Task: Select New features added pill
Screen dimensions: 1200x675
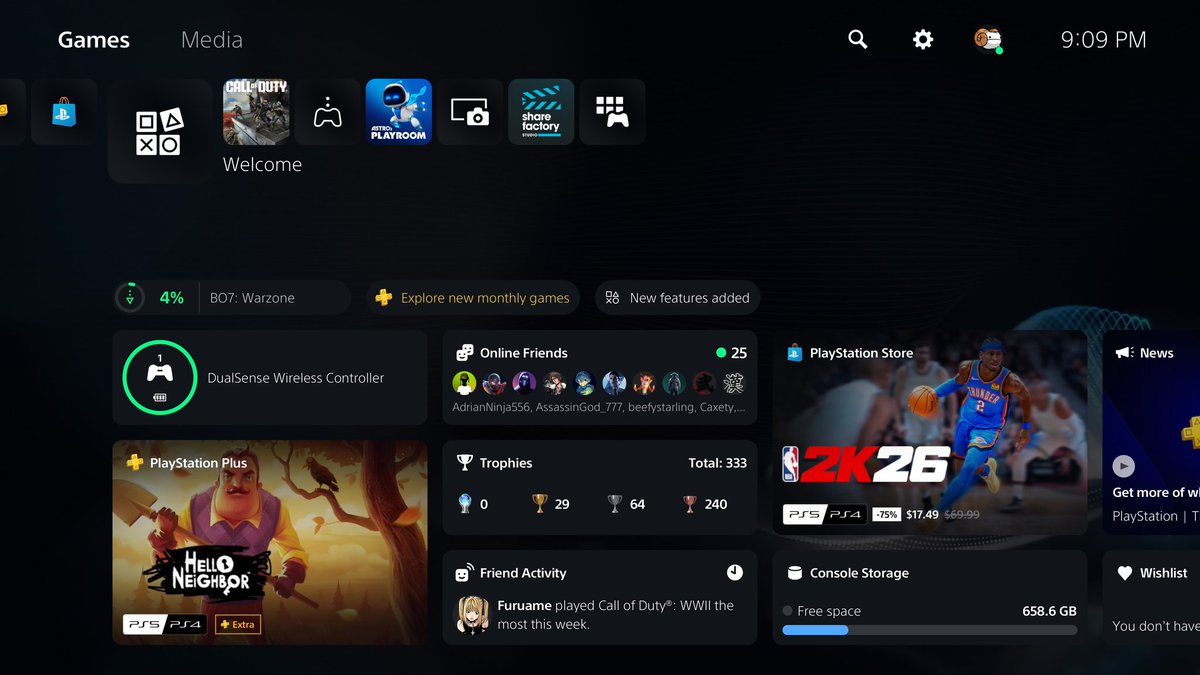Action: (678, 298)
